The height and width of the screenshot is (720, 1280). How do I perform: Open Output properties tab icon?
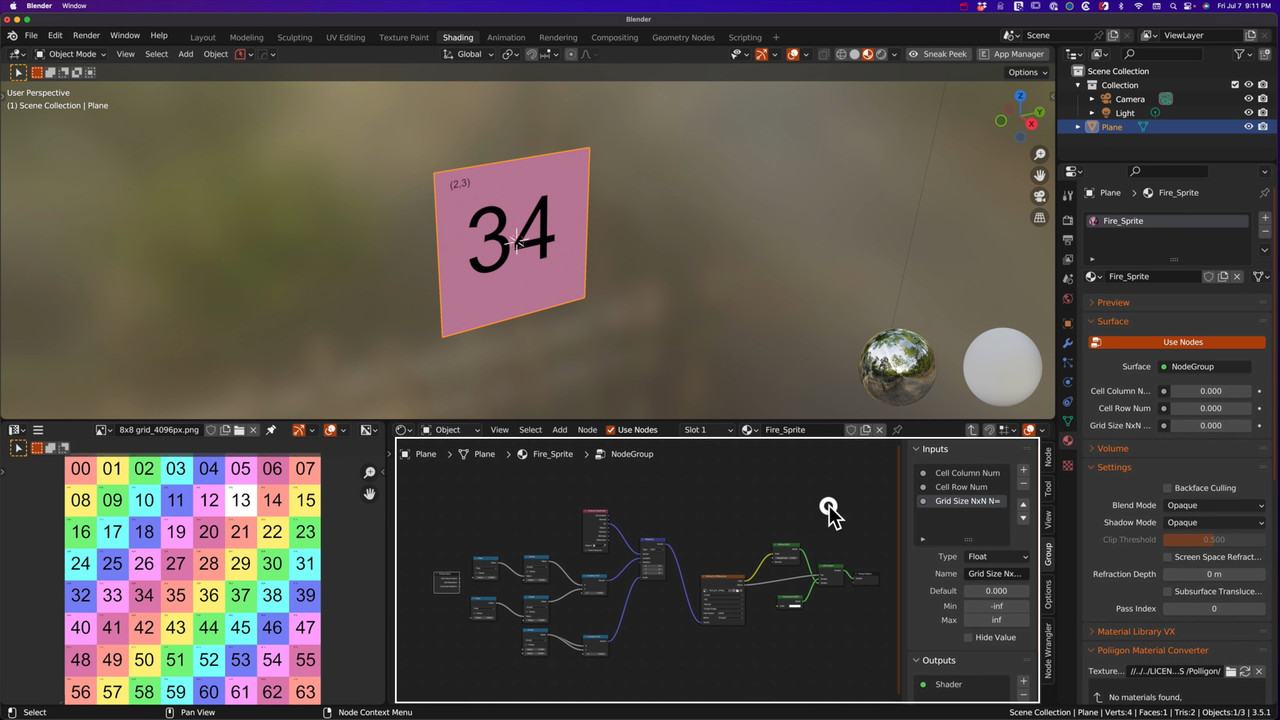[x=1068, y=240]
